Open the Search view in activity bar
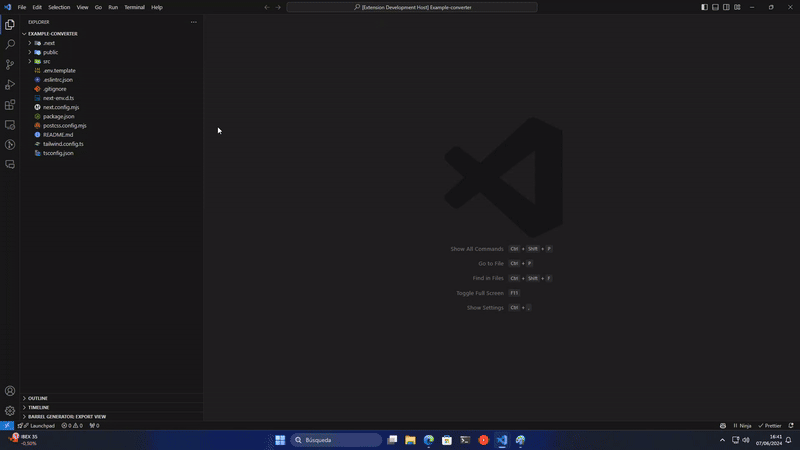This screenshot has height=450, width=800. (10, 44)
